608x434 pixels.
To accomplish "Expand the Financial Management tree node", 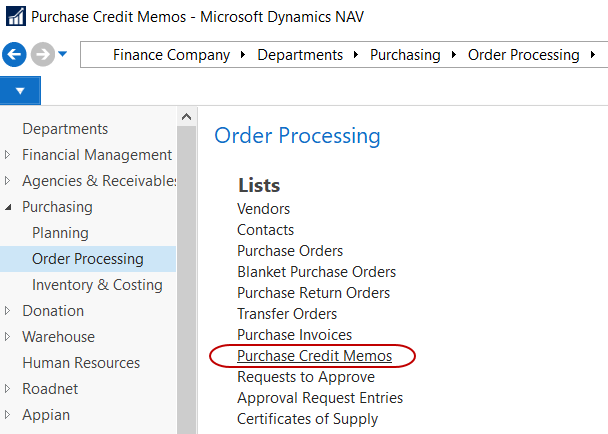I will click(9, 155).
